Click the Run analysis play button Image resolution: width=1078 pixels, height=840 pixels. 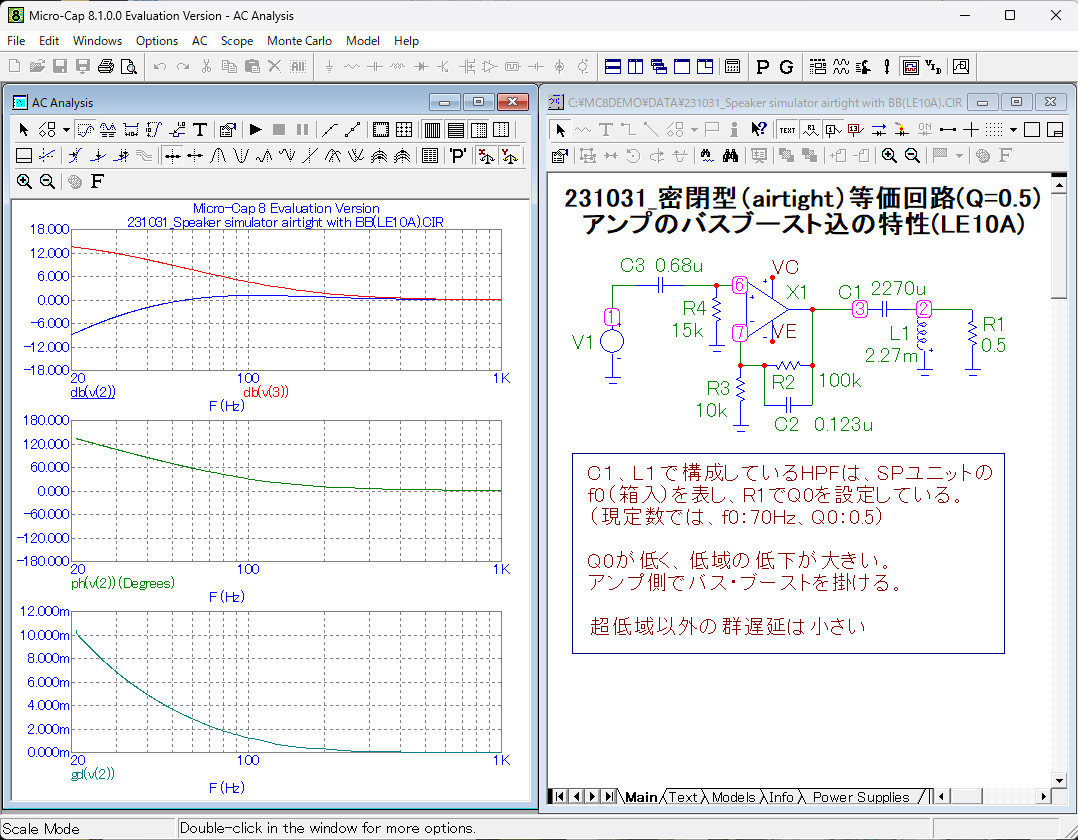(255, 130)
